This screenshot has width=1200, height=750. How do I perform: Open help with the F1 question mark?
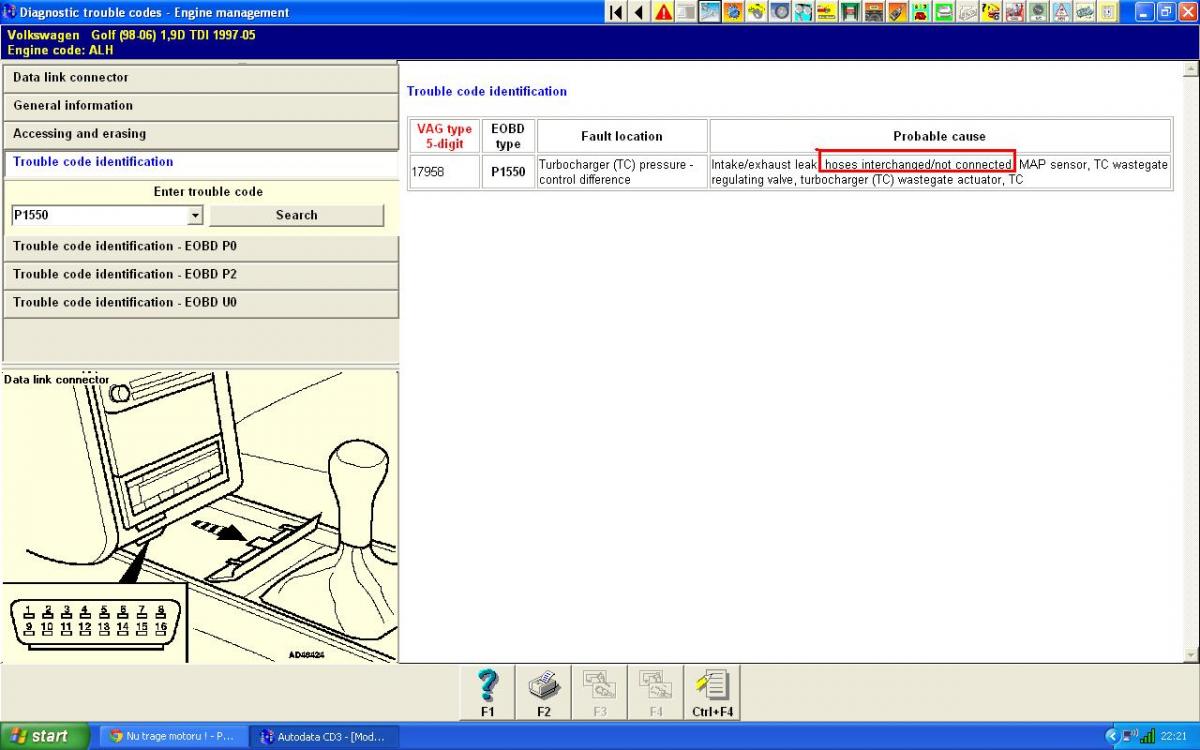[x=488, y=692]
